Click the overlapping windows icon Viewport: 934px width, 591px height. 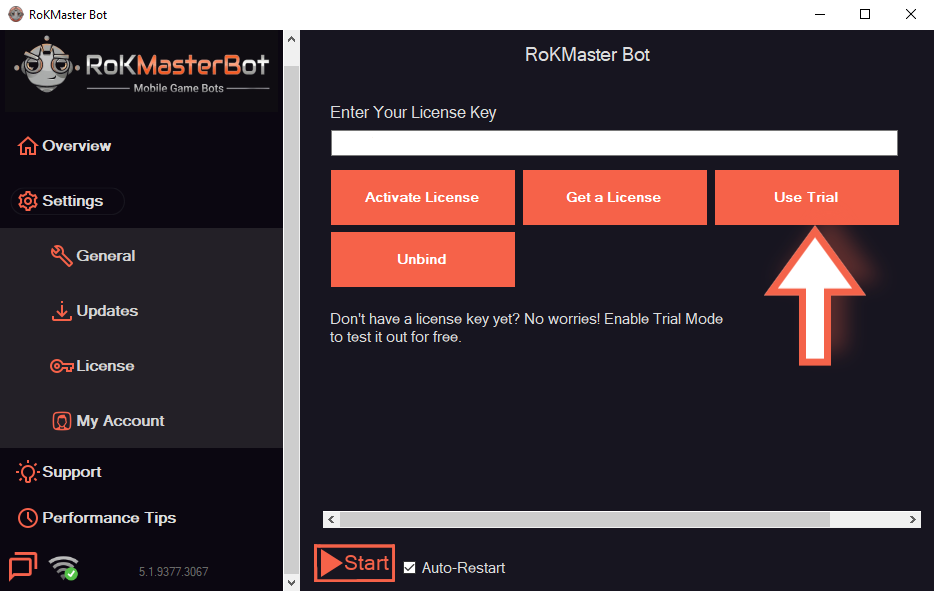[x=23, y=566]
